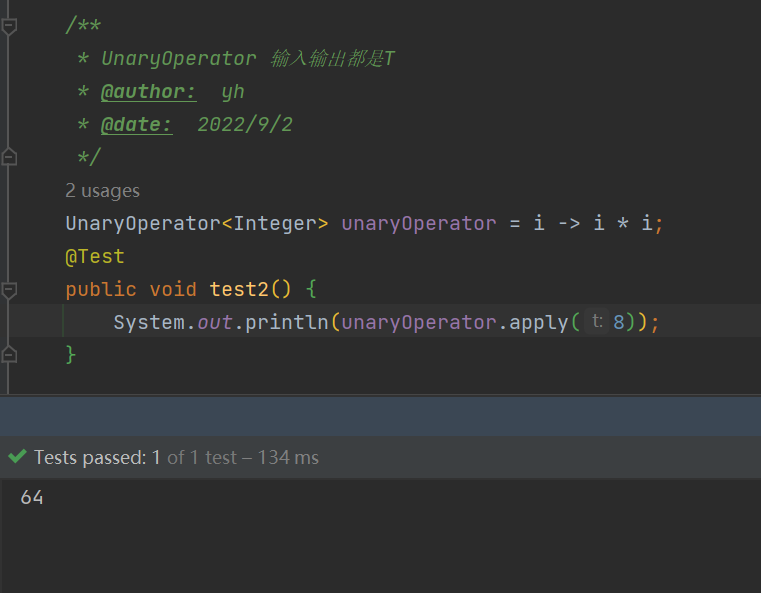The height and width of the screenshot is (593, 761).
Task: Click the green tests passed checkmark icon
Action: (x=17, y=457)
